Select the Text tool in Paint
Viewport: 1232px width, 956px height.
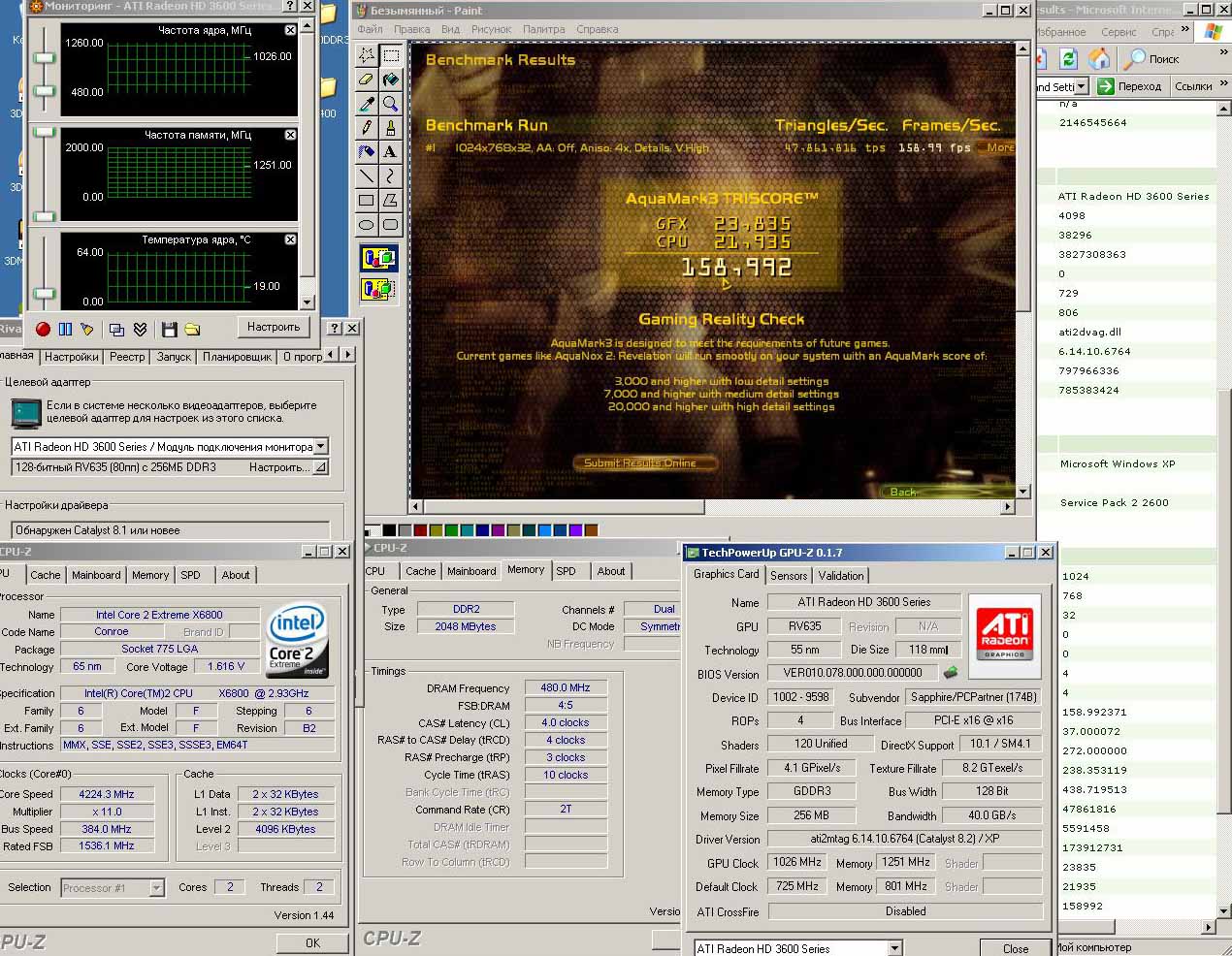pos(390,152)
